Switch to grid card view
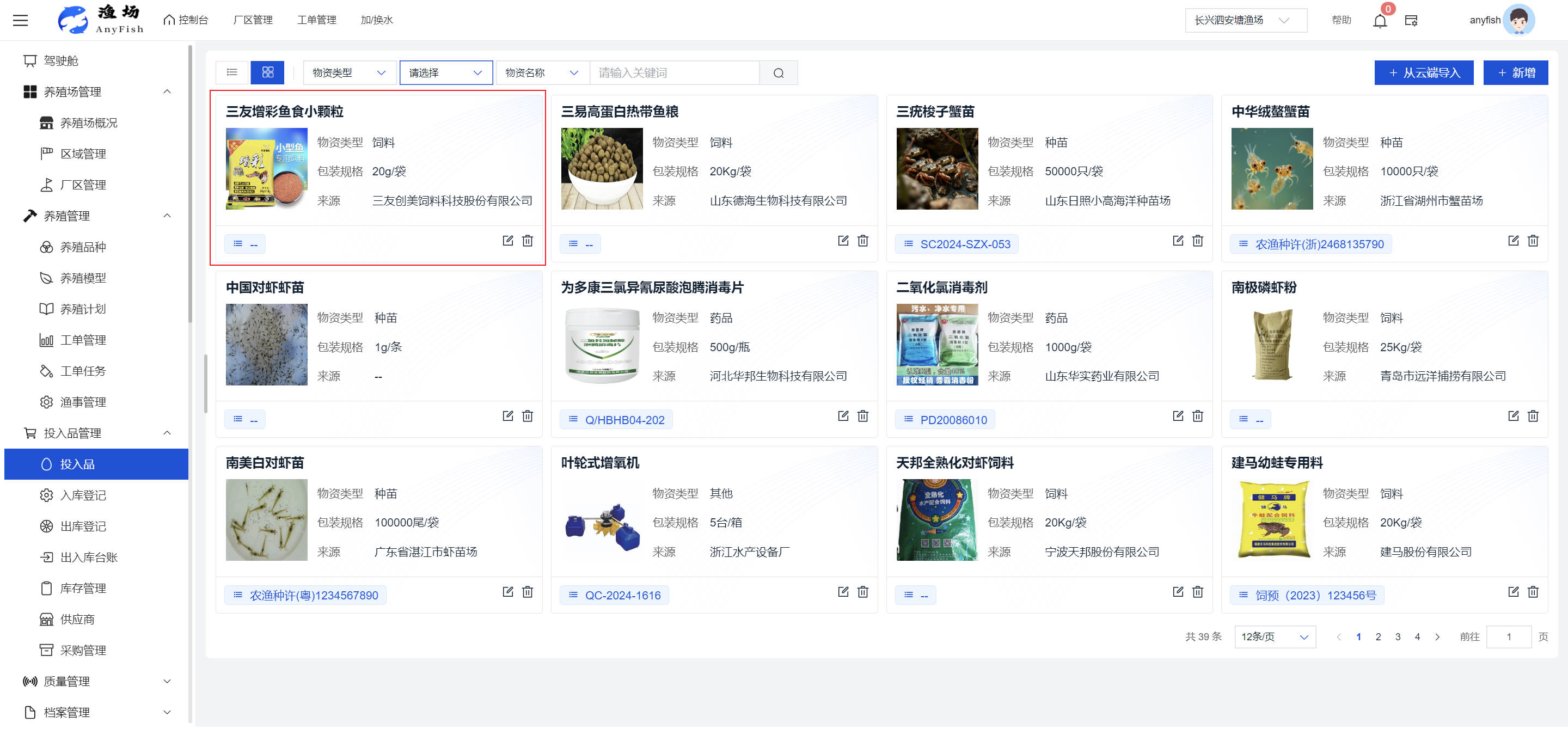 click(x=267, y=72)
